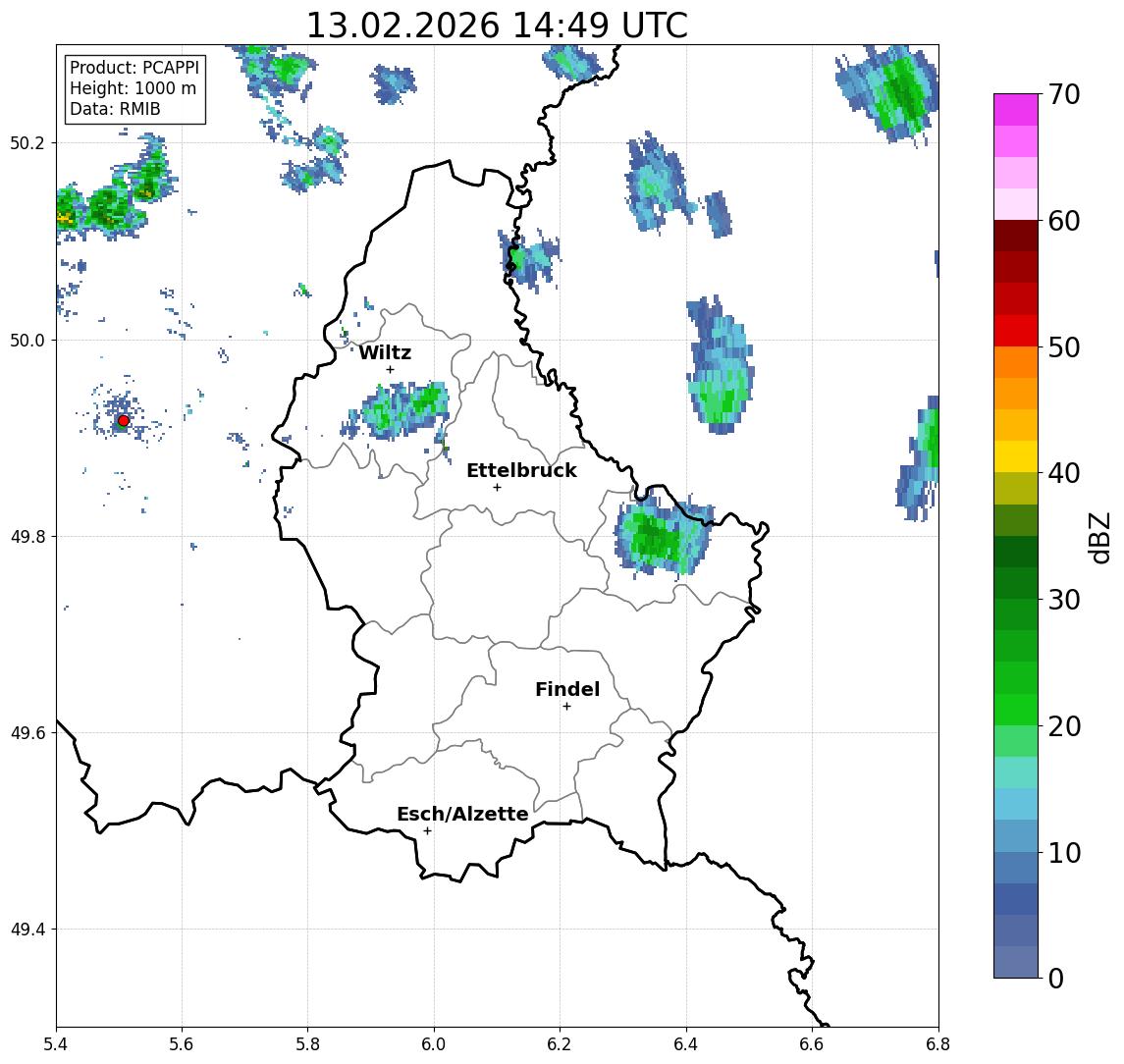Click the Ettelbruck station cross marker
This screenshot has height=1064, width=1124.
pyautogui.click(x=497, y=488)
